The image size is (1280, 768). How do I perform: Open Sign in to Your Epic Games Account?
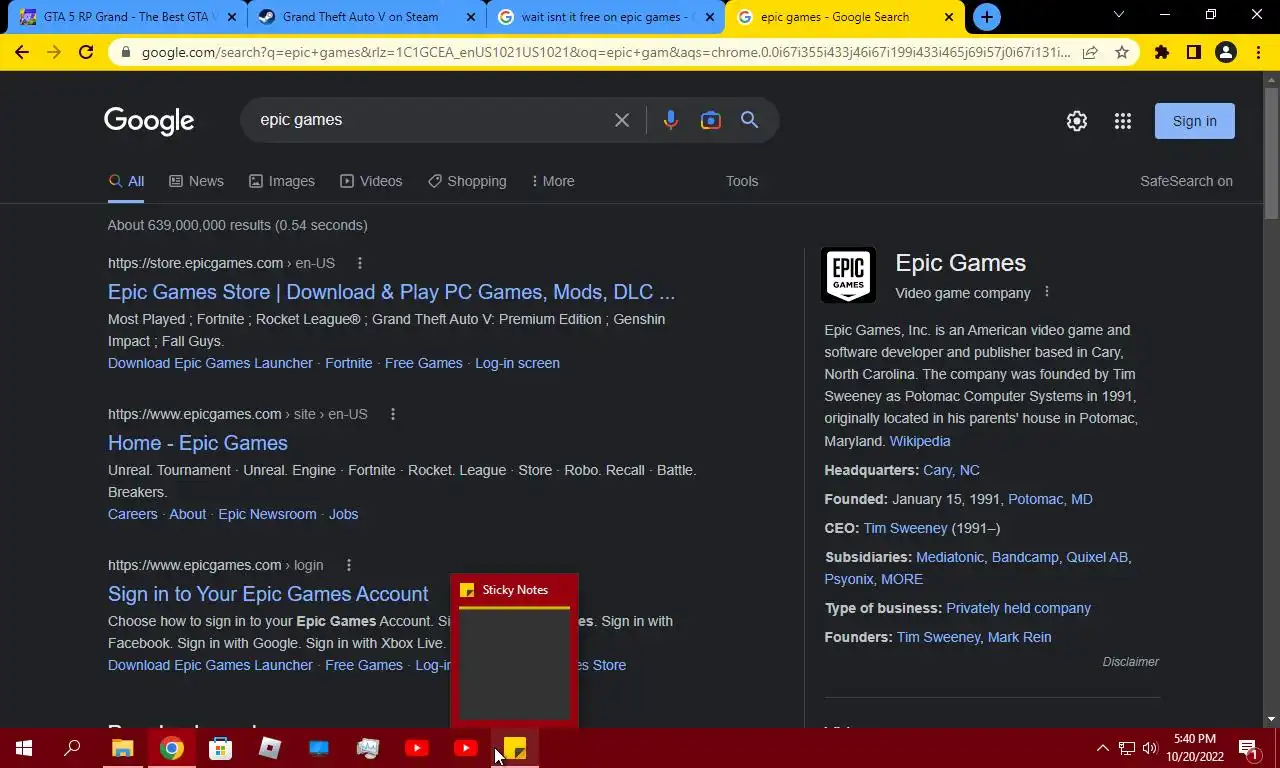click(x=268, y=594)
